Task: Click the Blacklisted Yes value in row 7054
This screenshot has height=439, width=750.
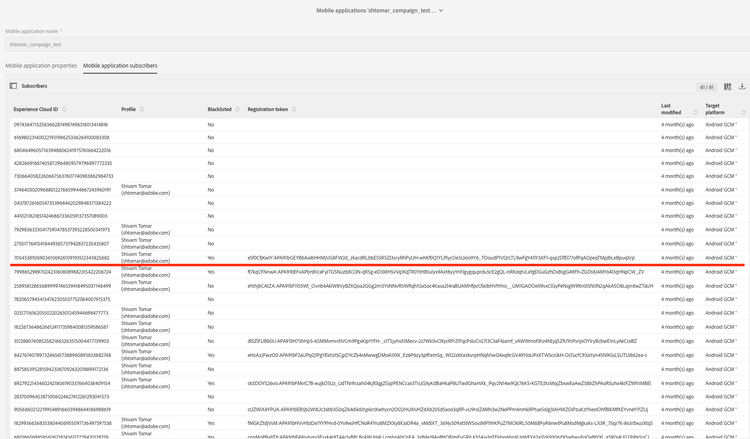Action: point(211,258)
